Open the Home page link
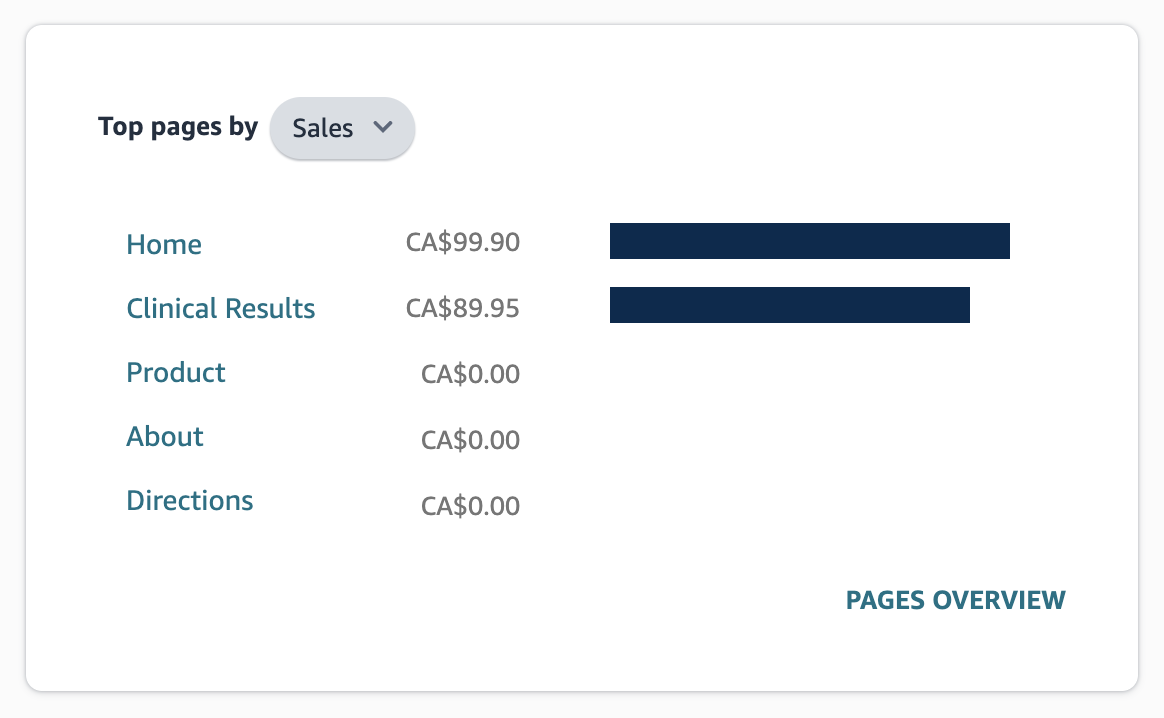The width and height of the screenshot is (1164, 718). [x=164, y=244]
